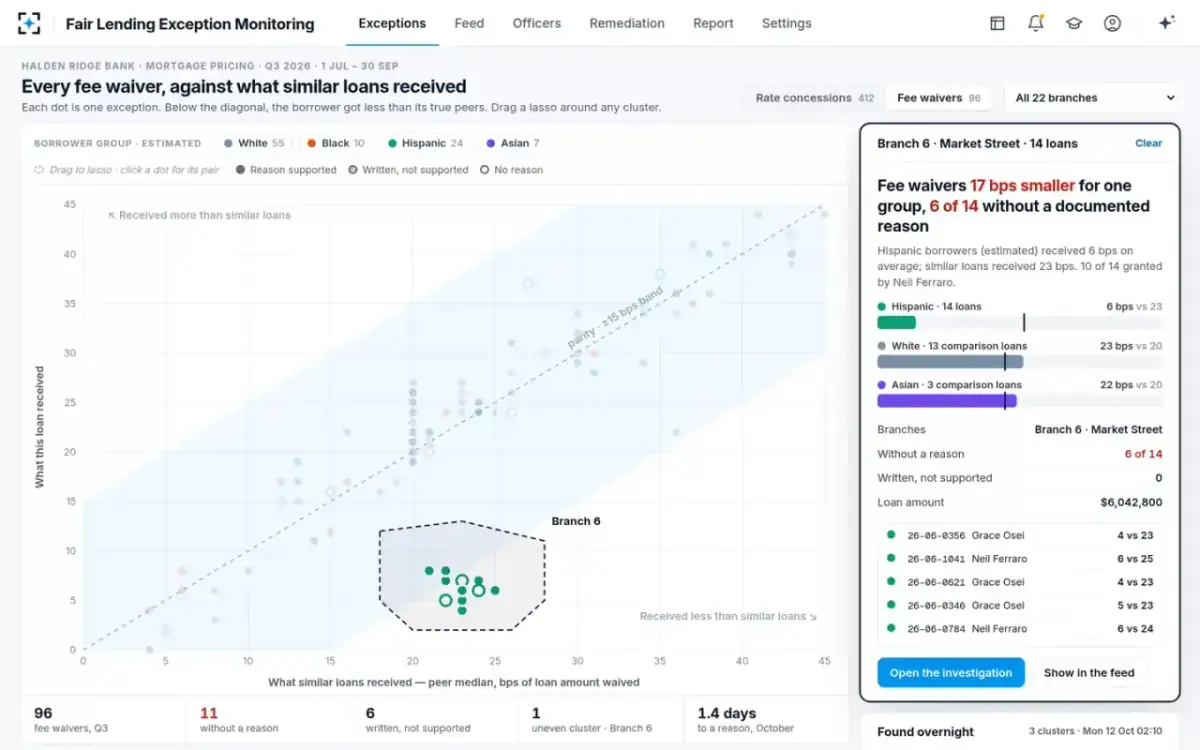1200x750 pixels.
Task: Click the 1.4 days to a reason stat
Action: [x=765, y=720]
